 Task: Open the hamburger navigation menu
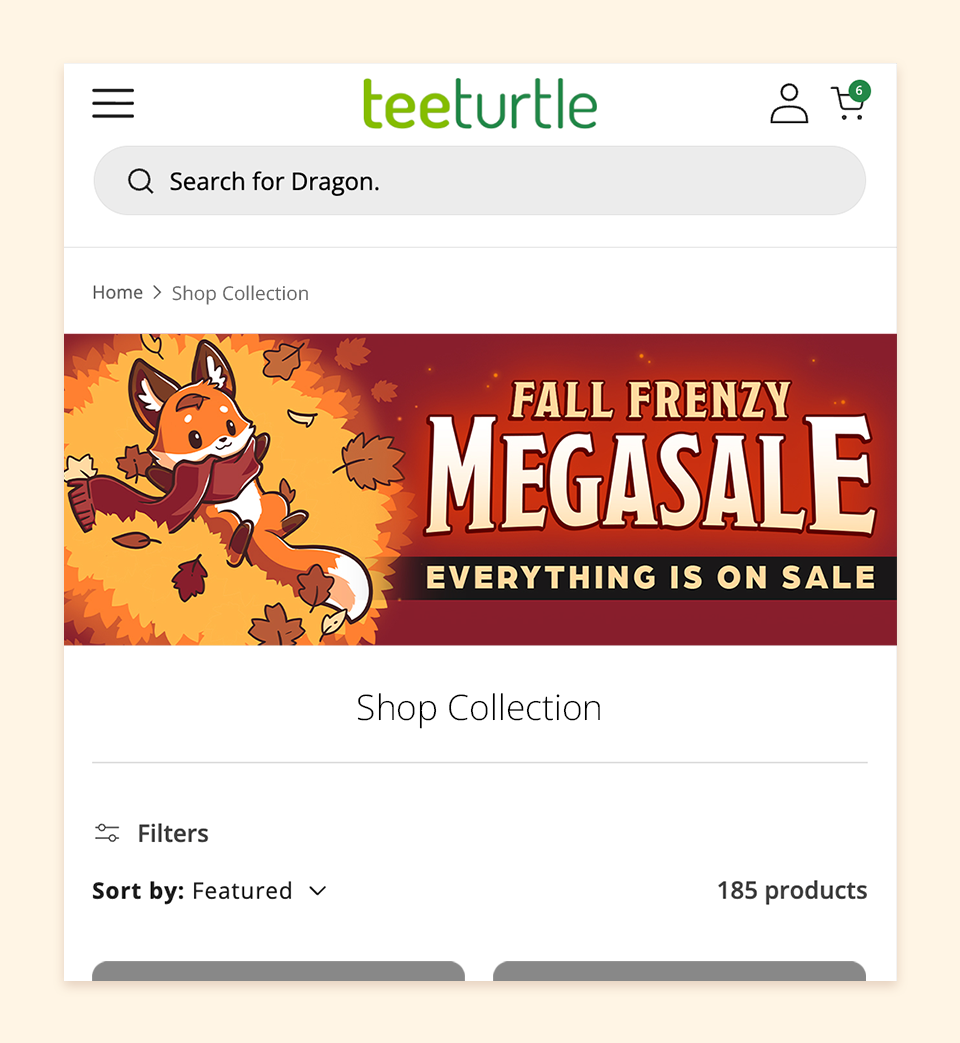pos(113,103)
